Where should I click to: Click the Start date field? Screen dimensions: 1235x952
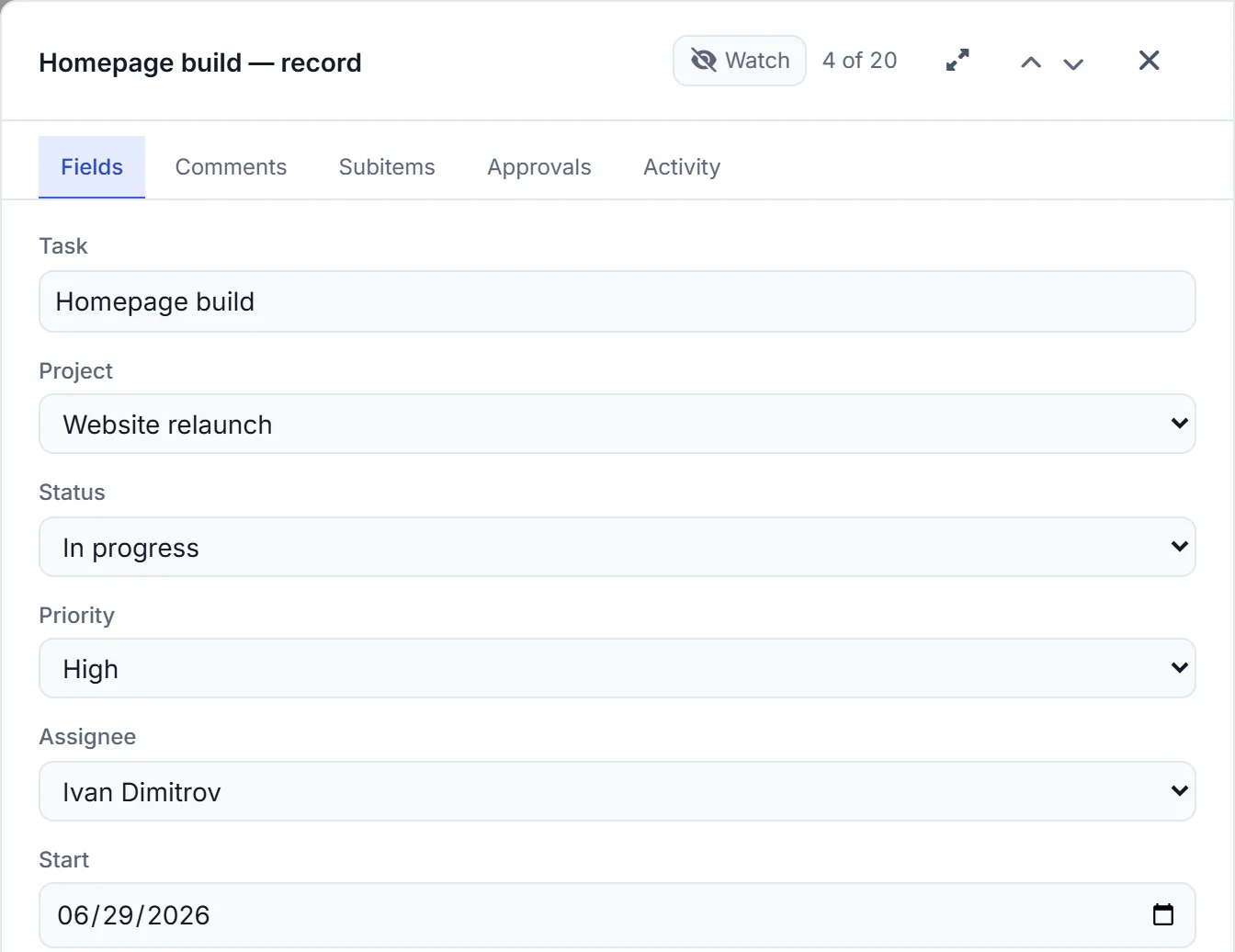(617, 915)
